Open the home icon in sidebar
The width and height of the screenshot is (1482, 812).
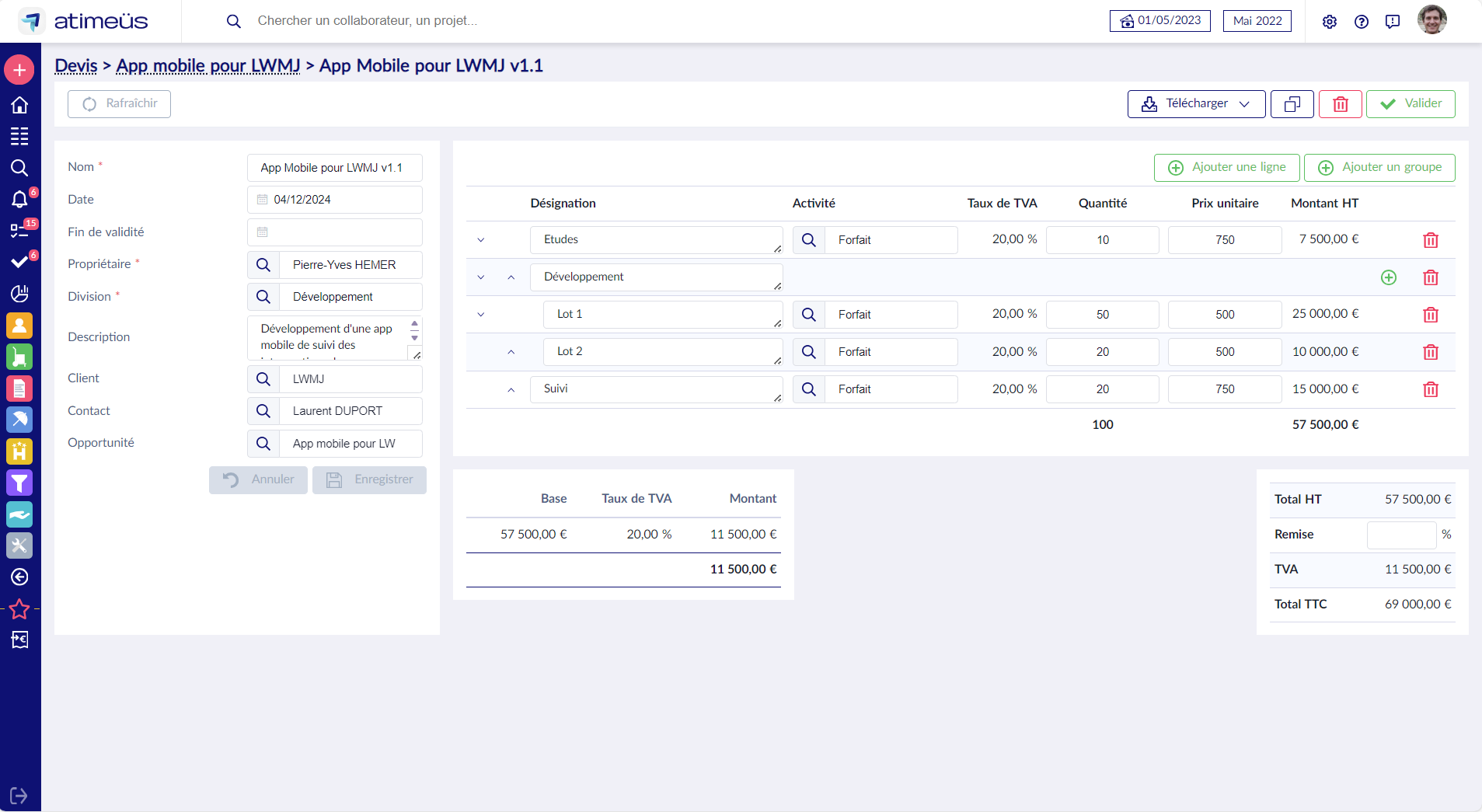19,105
